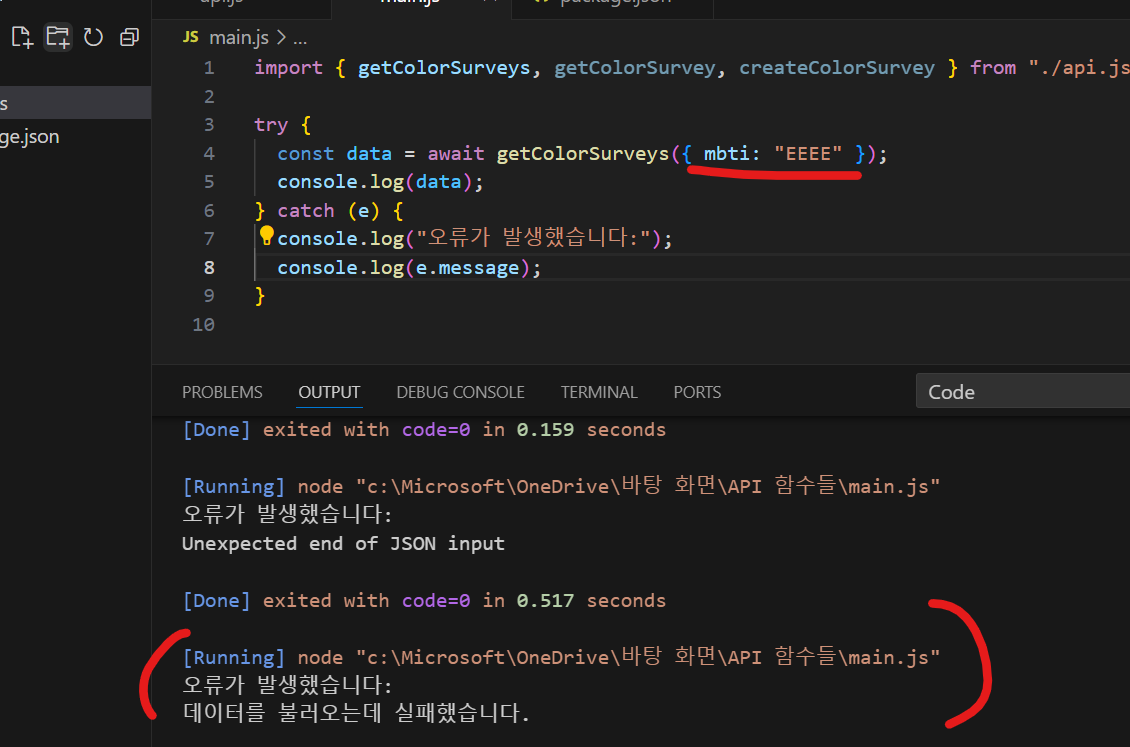This screenshot has width=1130, height=747.
Task: Click 'Unexpected end of JSON input' output line
Action: coord(343,543)
